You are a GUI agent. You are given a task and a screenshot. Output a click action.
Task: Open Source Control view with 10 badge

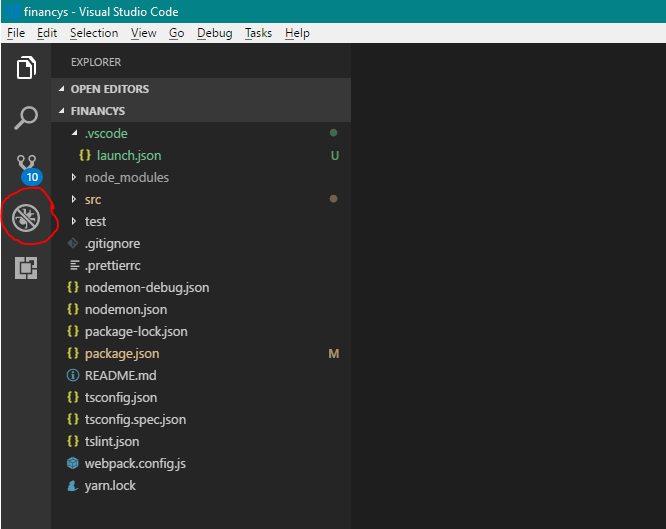coord(28,170)
